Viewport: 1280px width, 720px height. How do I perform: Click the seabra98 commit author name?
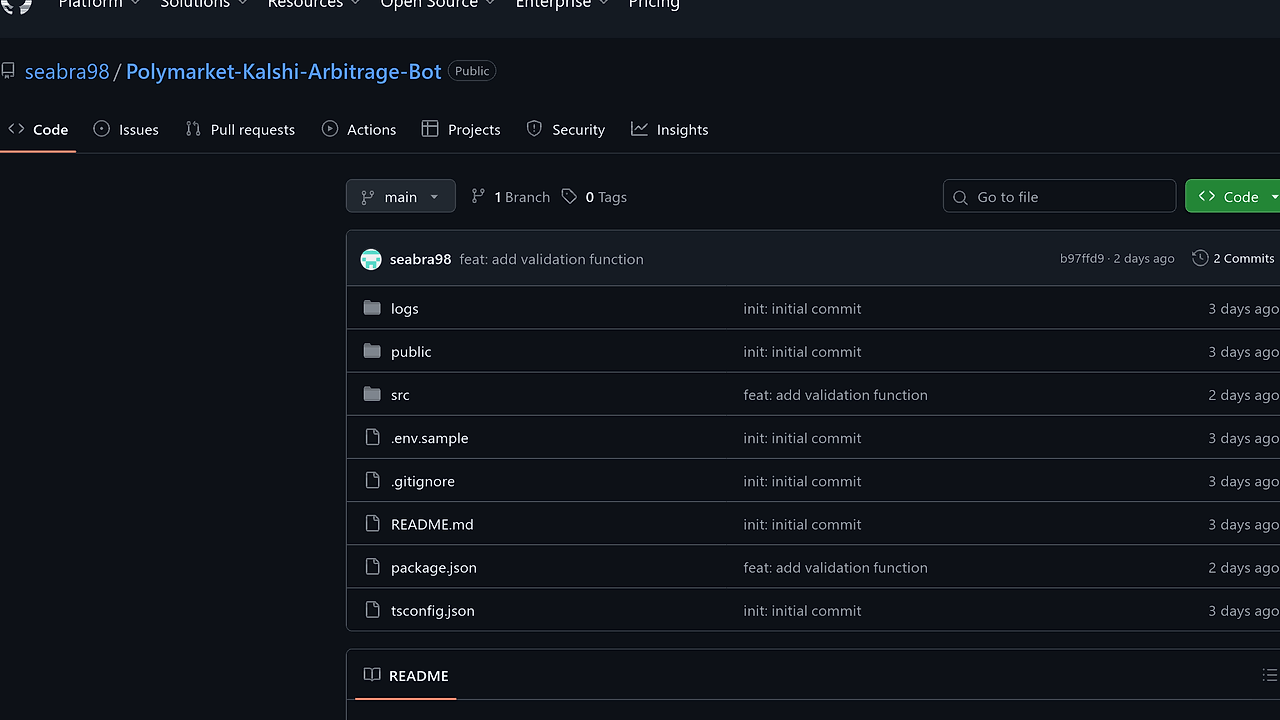tap(420, 259)
